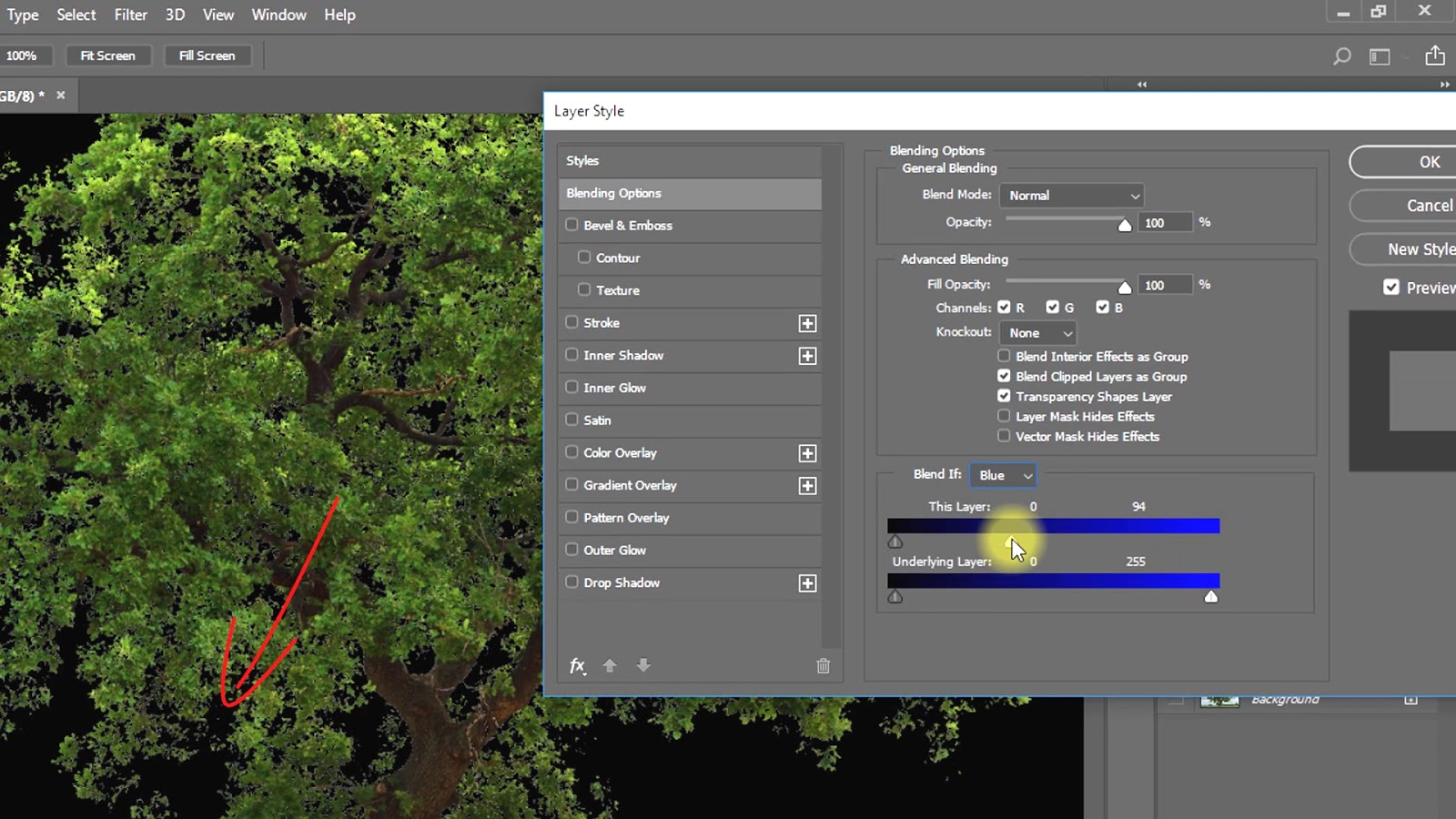
Task: Click inside the Fill Opacity value field
Action: tap(1165, 284)
